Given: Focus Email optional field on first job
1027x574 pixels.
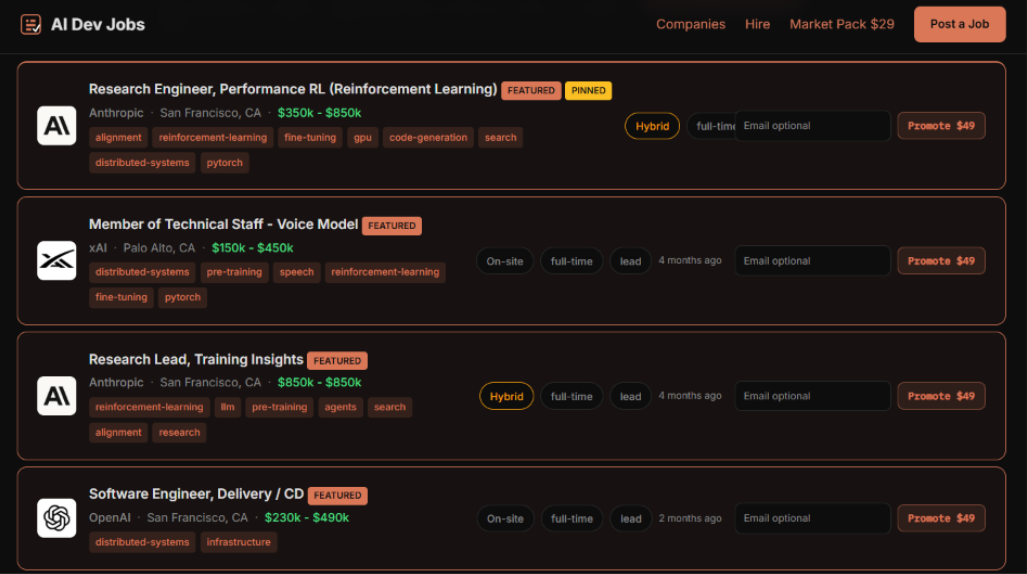Looking at the screenshot, I should (x=812, y=126).
